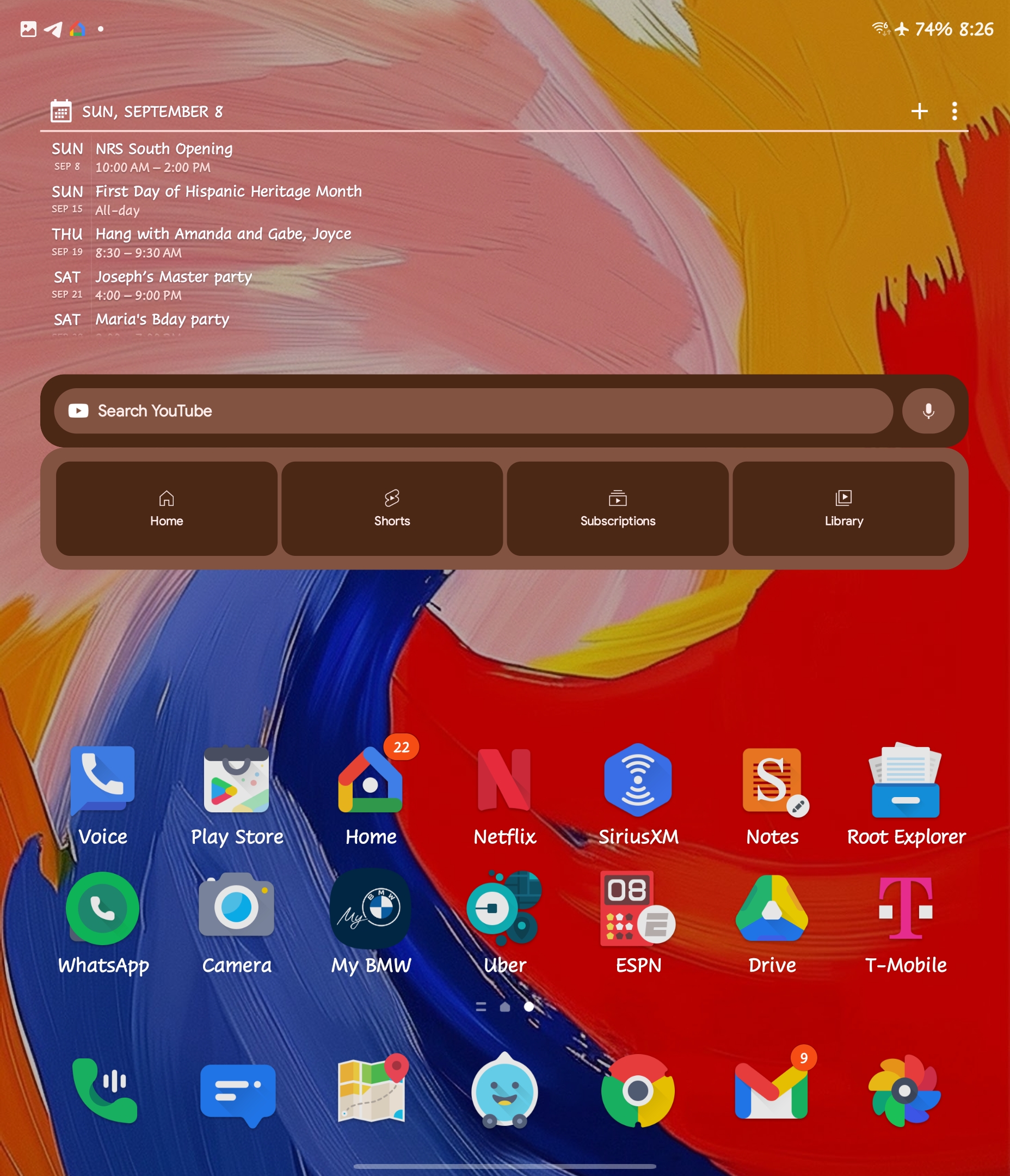This screenshot has width=1010, height=1176.
Task: Tap the feed page indicator lines
Action: click(481, 1006)
